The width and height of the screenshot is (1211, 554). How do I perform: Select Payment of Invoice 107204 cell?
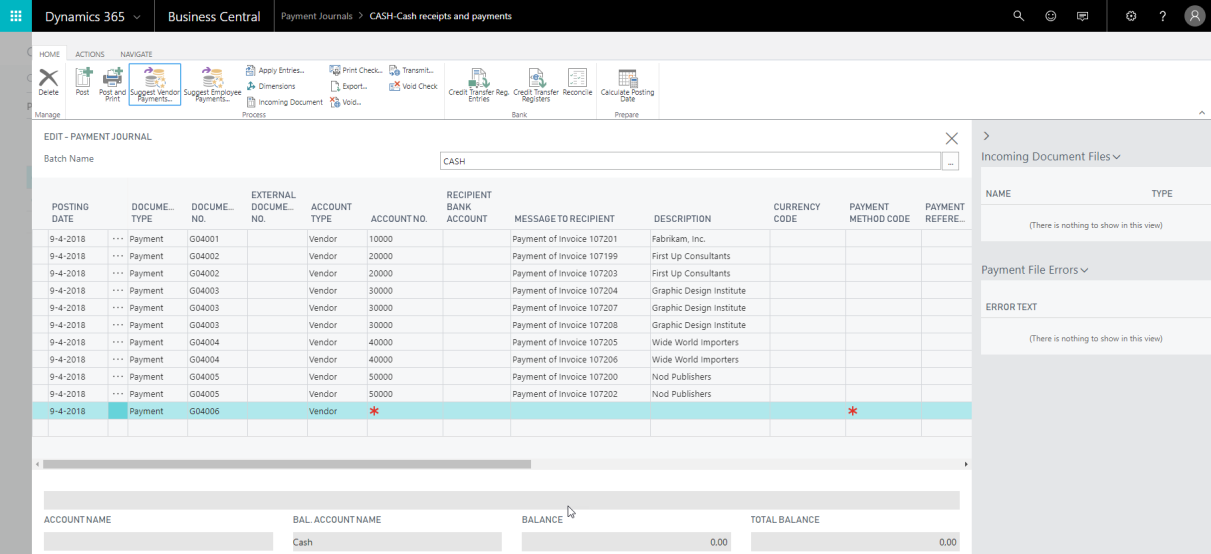tap(580, 291)
